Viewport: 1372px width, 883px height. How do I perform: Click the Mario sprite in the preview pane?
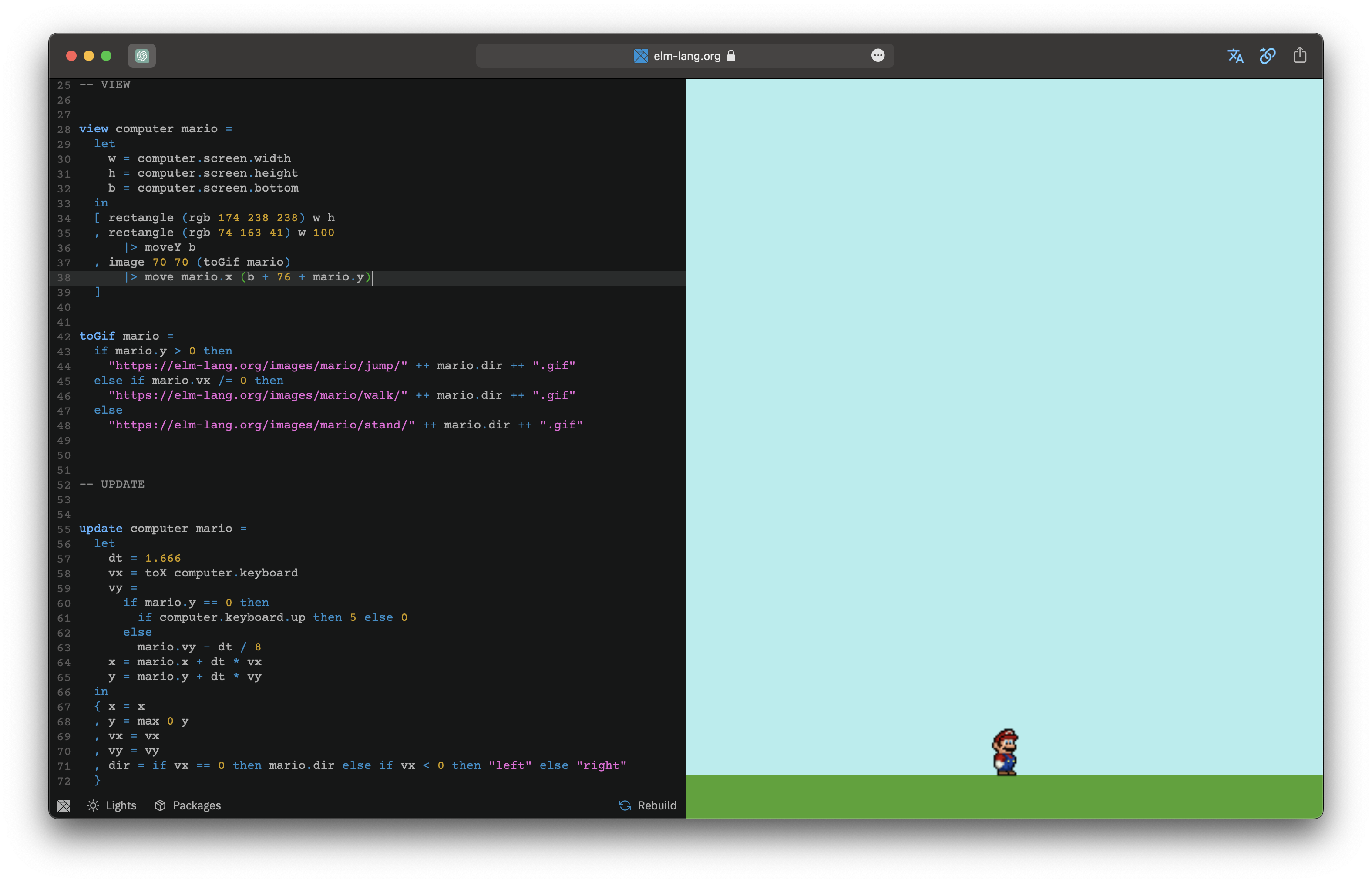tap(1006, 752)
